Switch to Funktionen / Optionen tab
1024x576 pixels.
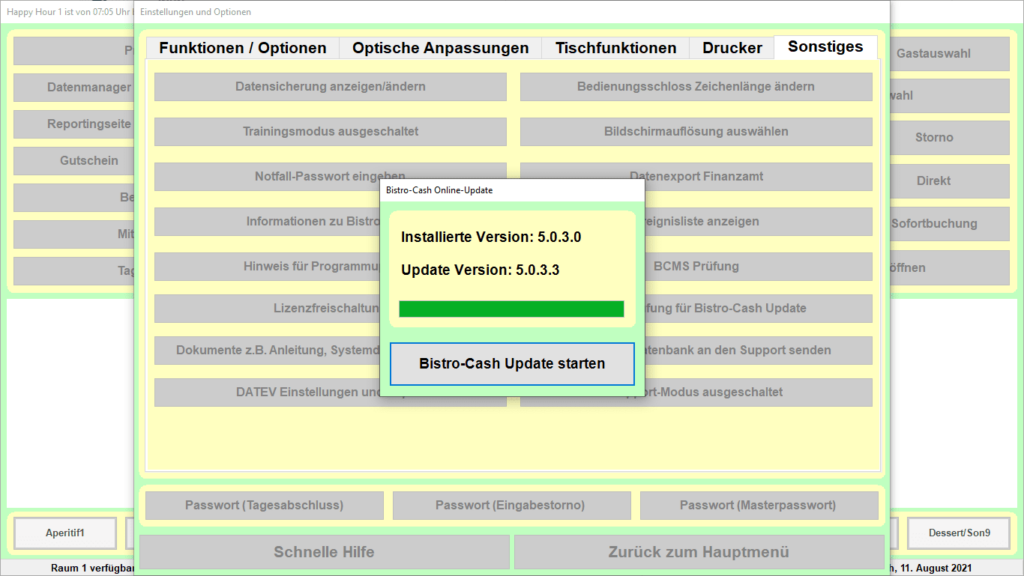click(242, 48)
